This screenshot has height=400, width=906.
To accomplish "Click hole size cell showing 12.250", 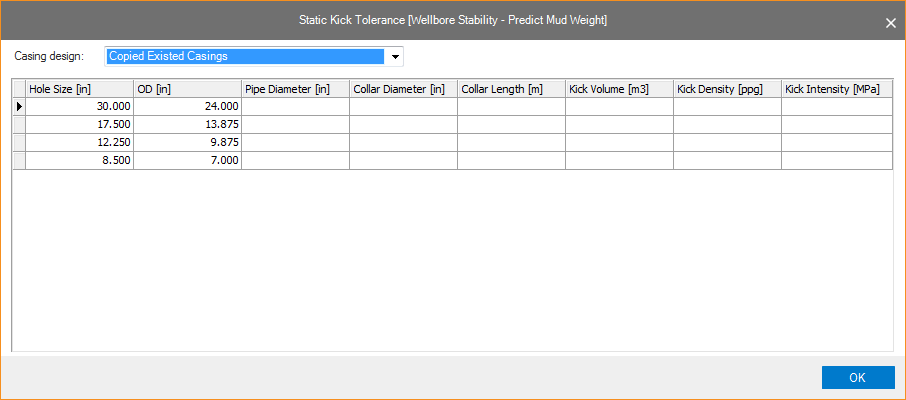I will click(x=79, y=142).
